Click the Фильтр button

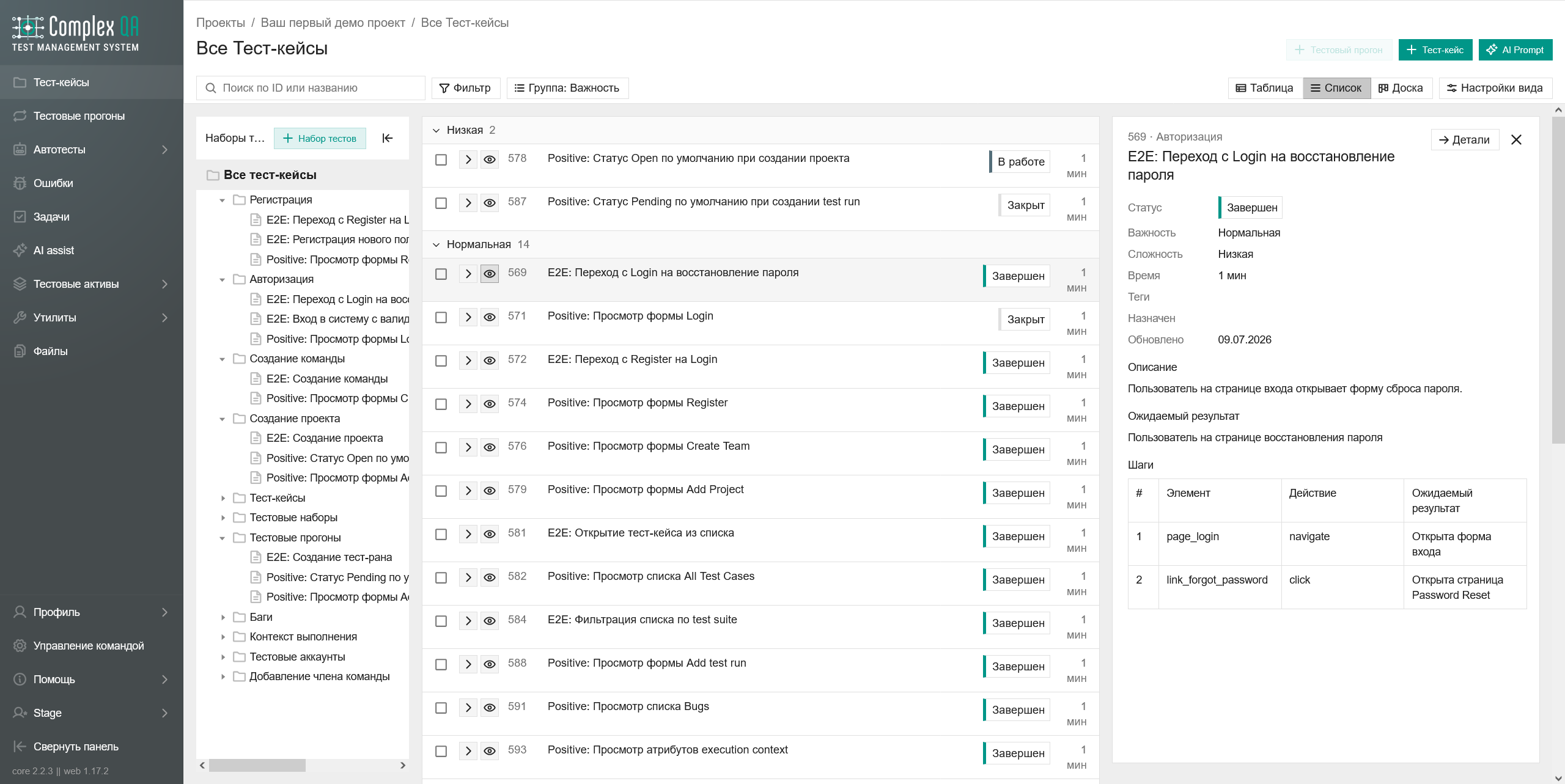(x=465, y=88)
